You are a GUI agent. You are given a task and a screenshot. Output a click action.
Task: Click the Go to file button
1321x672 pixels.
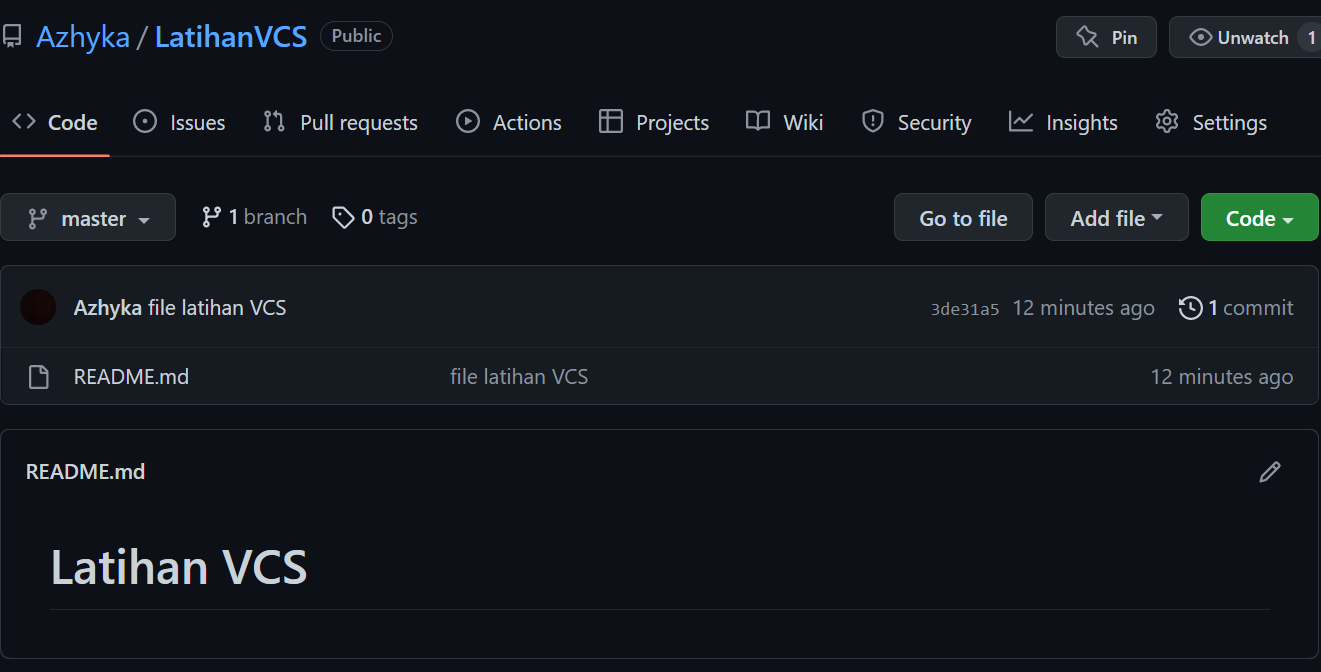pos(962,217)
